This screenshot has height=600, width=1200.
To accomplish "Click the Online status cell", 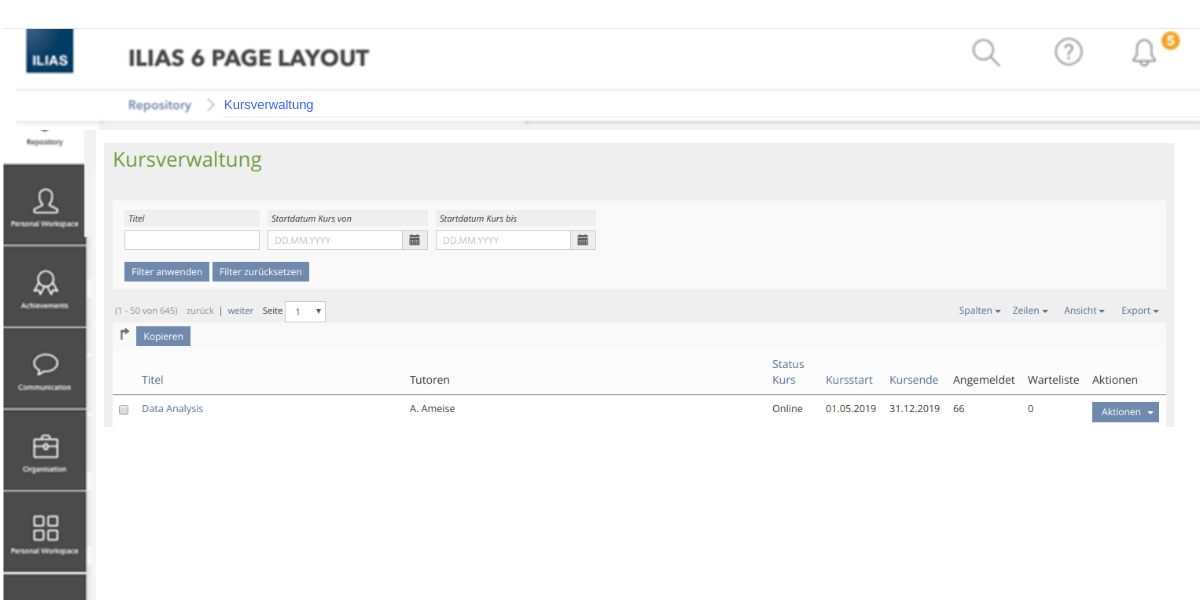I will (x=787, y=409).
